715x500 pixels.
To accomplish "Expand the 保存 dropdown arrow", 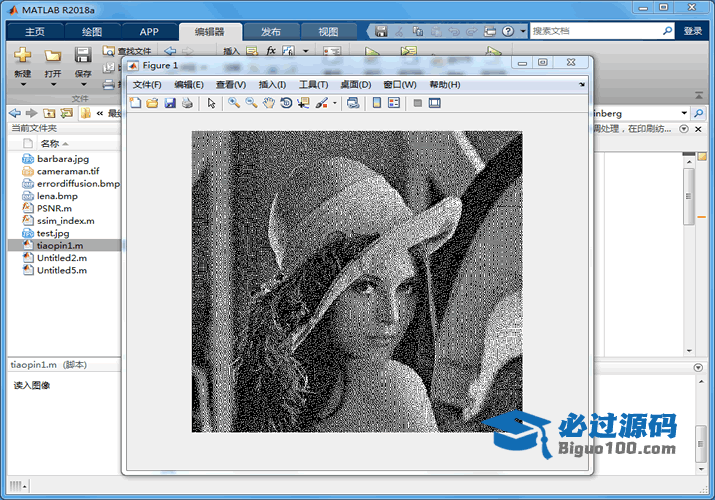I will [x=83, y=84].
